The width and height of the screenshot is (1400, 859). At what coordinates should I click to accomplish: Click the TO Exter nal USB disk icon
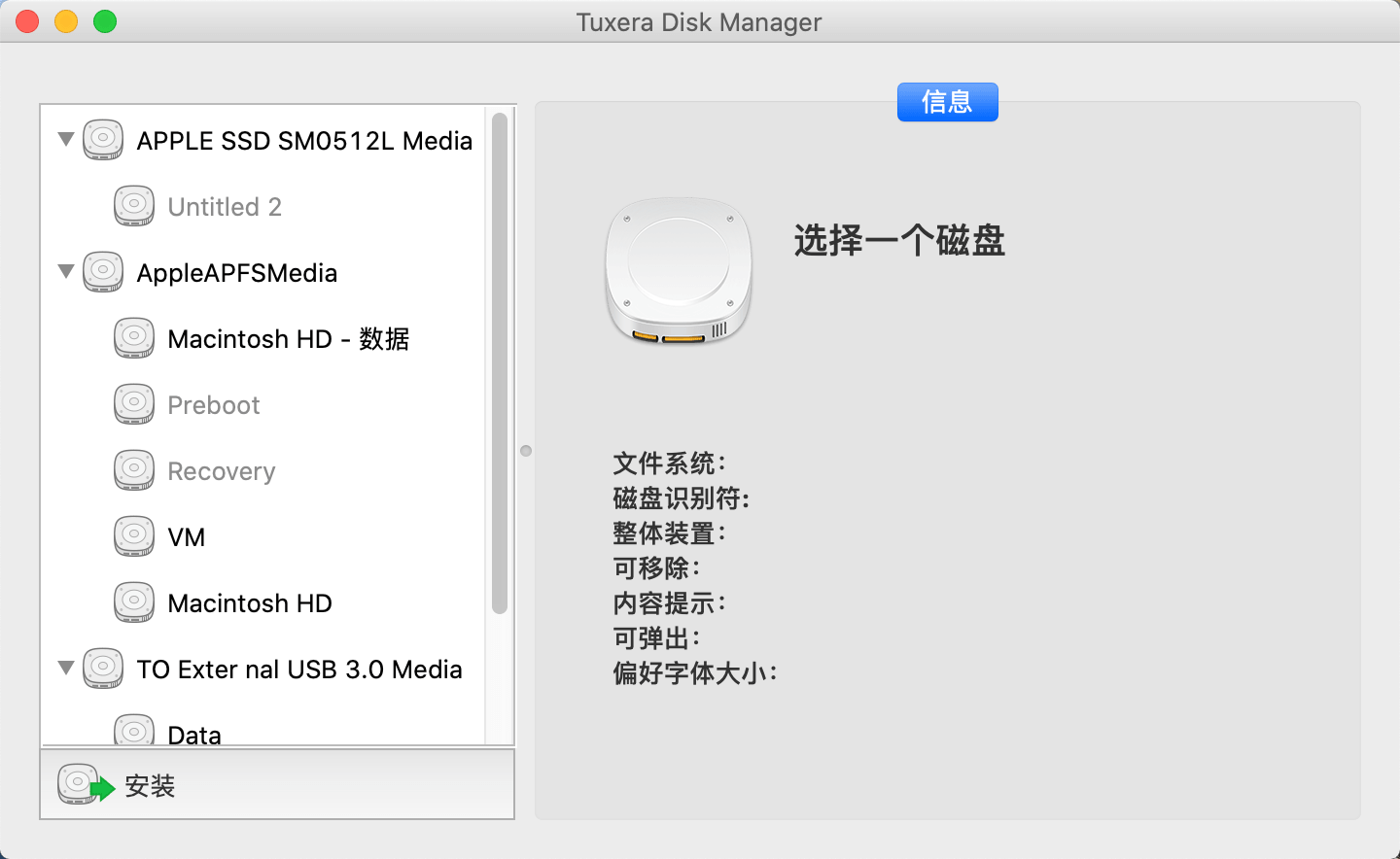[x=103, y=669]
